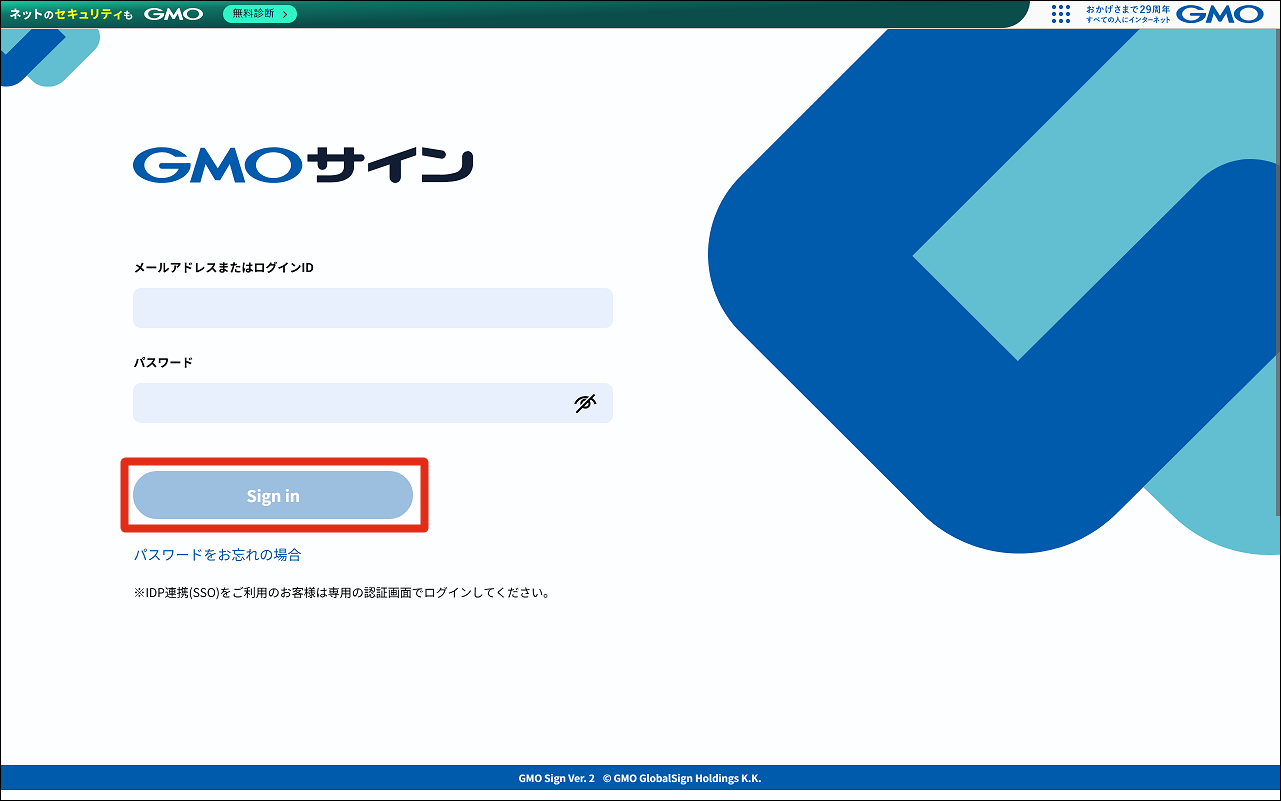Click the メールアドレスまたはログインID label
This screenshot has width=1281, height=801.
coord(223,268)
